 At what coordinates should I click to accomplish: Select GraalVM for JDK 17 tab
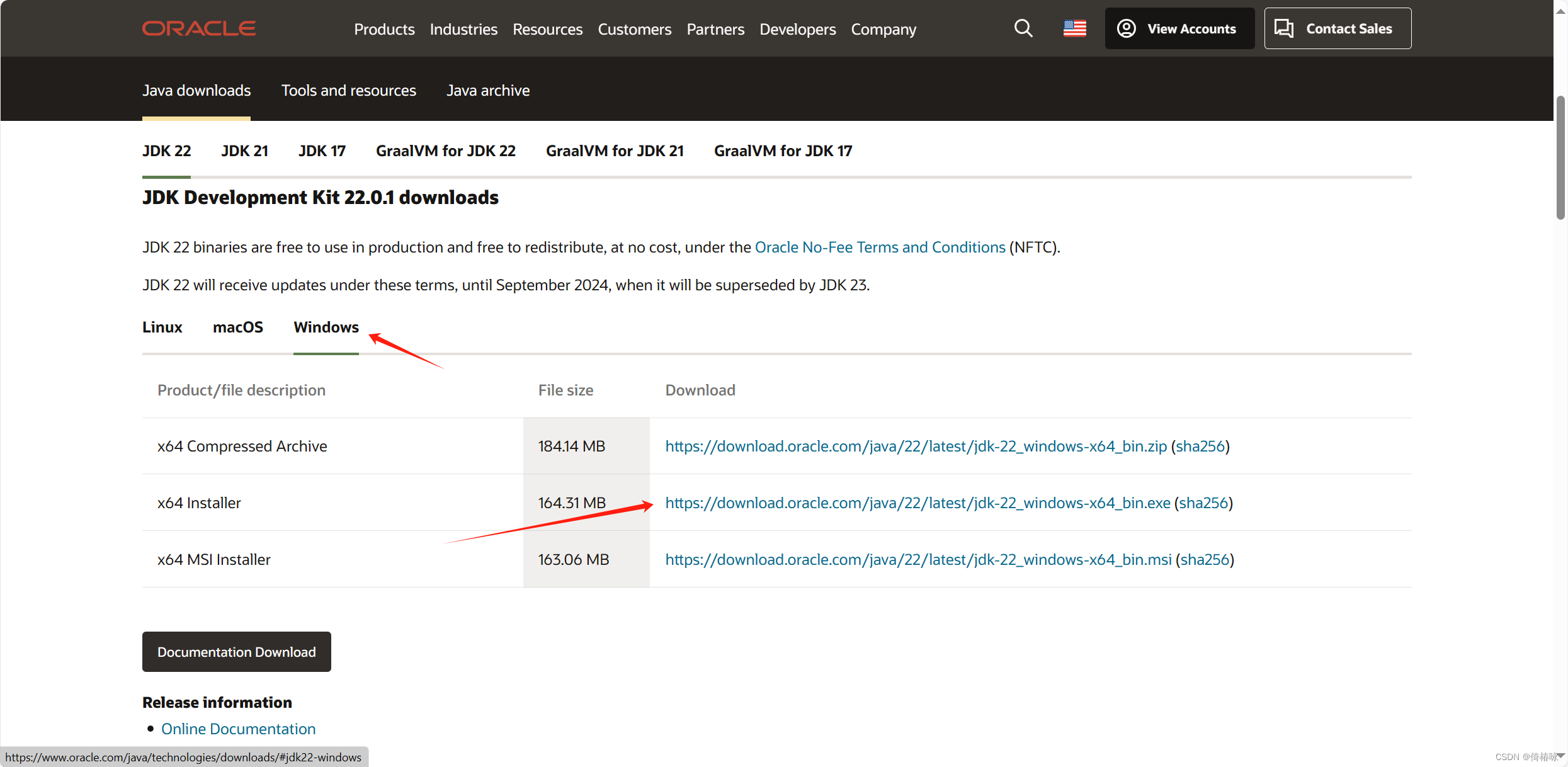pos(783,151)
